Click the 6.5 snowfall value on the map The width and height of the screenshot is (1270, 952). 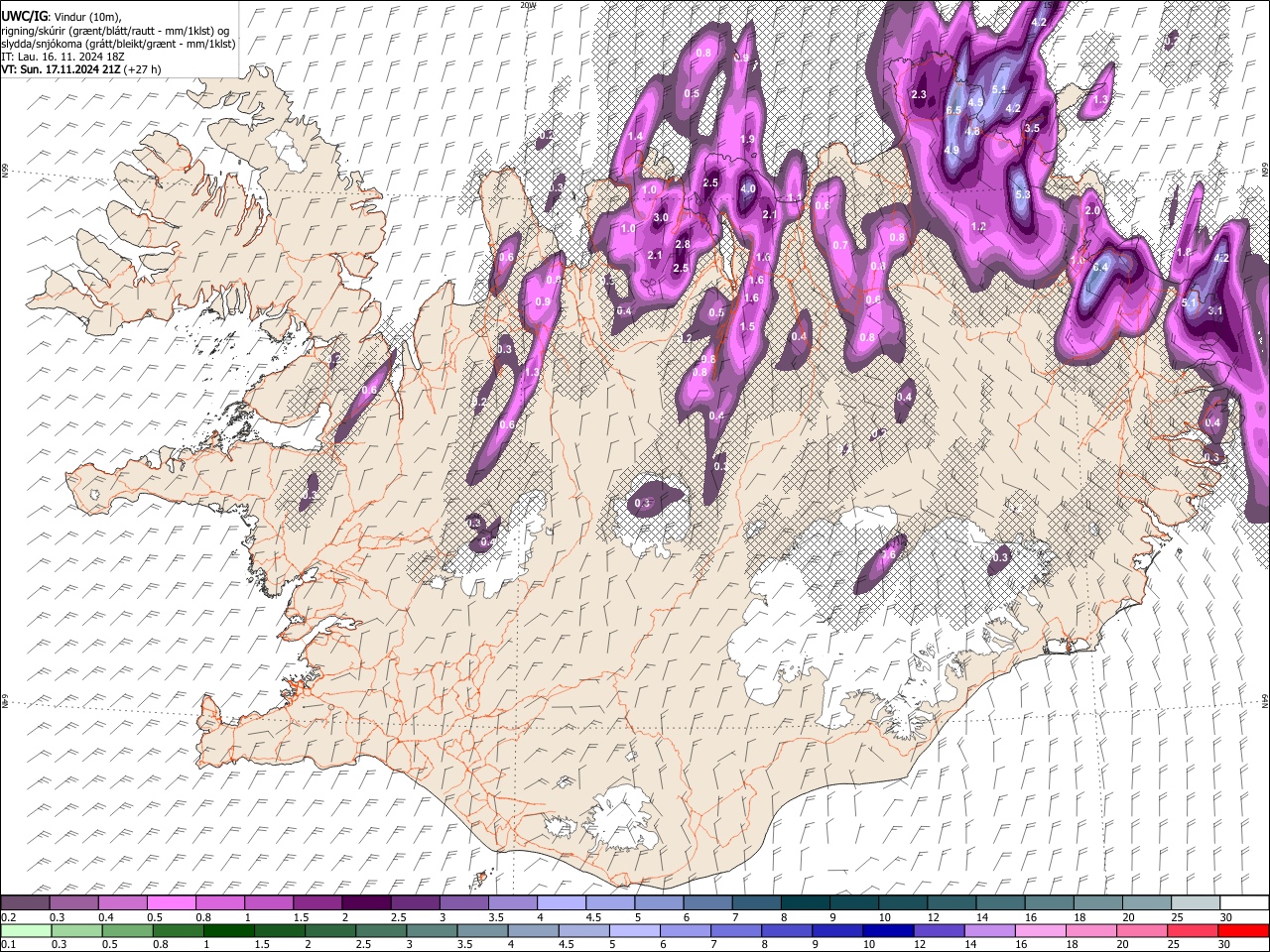click(x=953, y=110)
